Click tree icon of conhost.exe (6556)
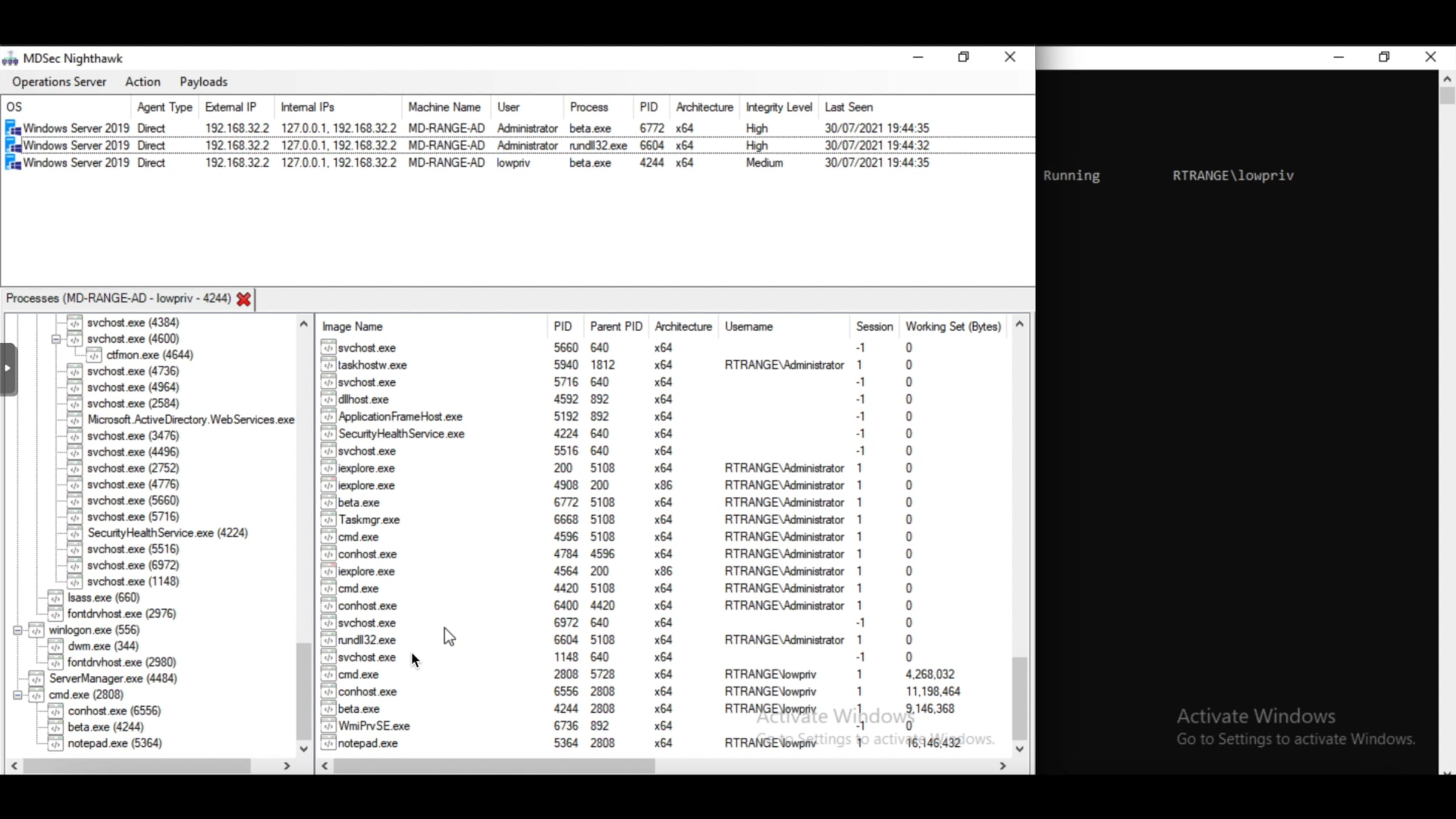The image size is (1456, 819). pos(55,711)
